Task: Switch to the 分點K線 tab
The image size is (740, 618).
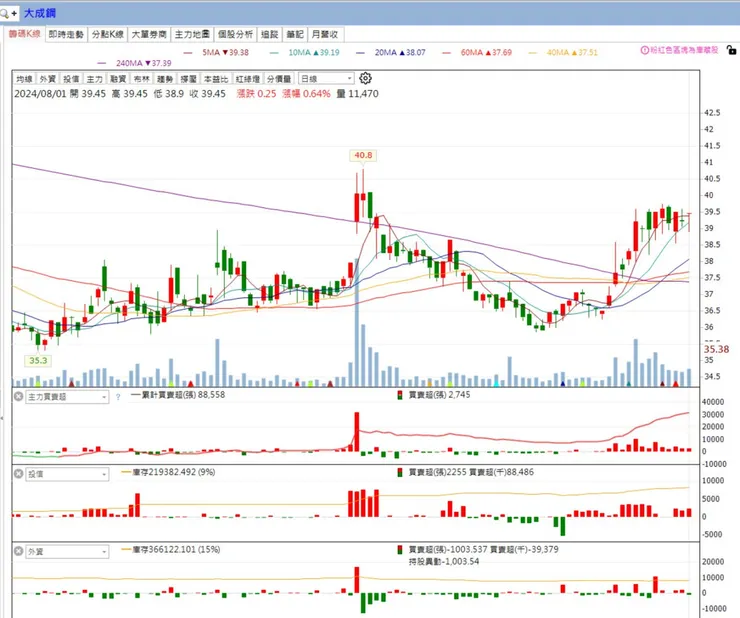Action: [x=108, y=34]
